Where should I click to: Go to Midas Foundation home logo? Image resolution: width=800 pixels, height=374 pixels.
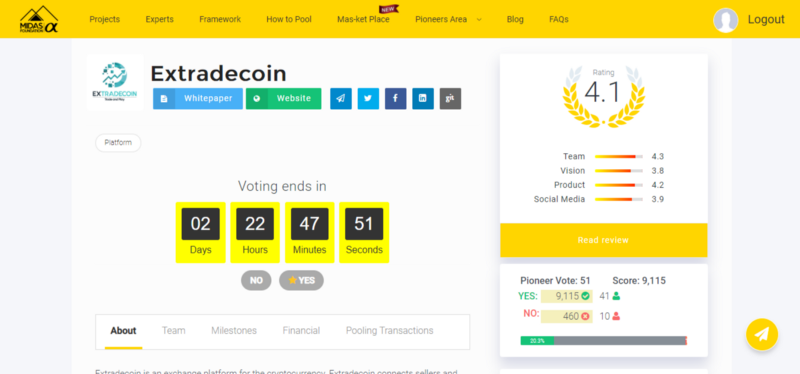click(39, 19)
